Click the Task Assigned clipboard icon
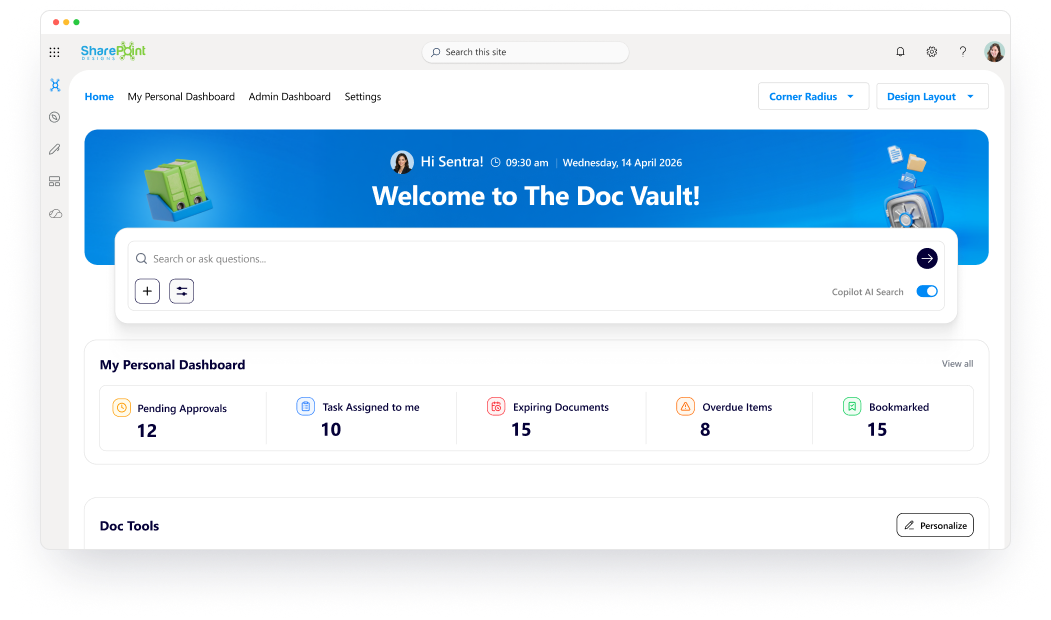 pyautogui.click(x=306, y=406)
